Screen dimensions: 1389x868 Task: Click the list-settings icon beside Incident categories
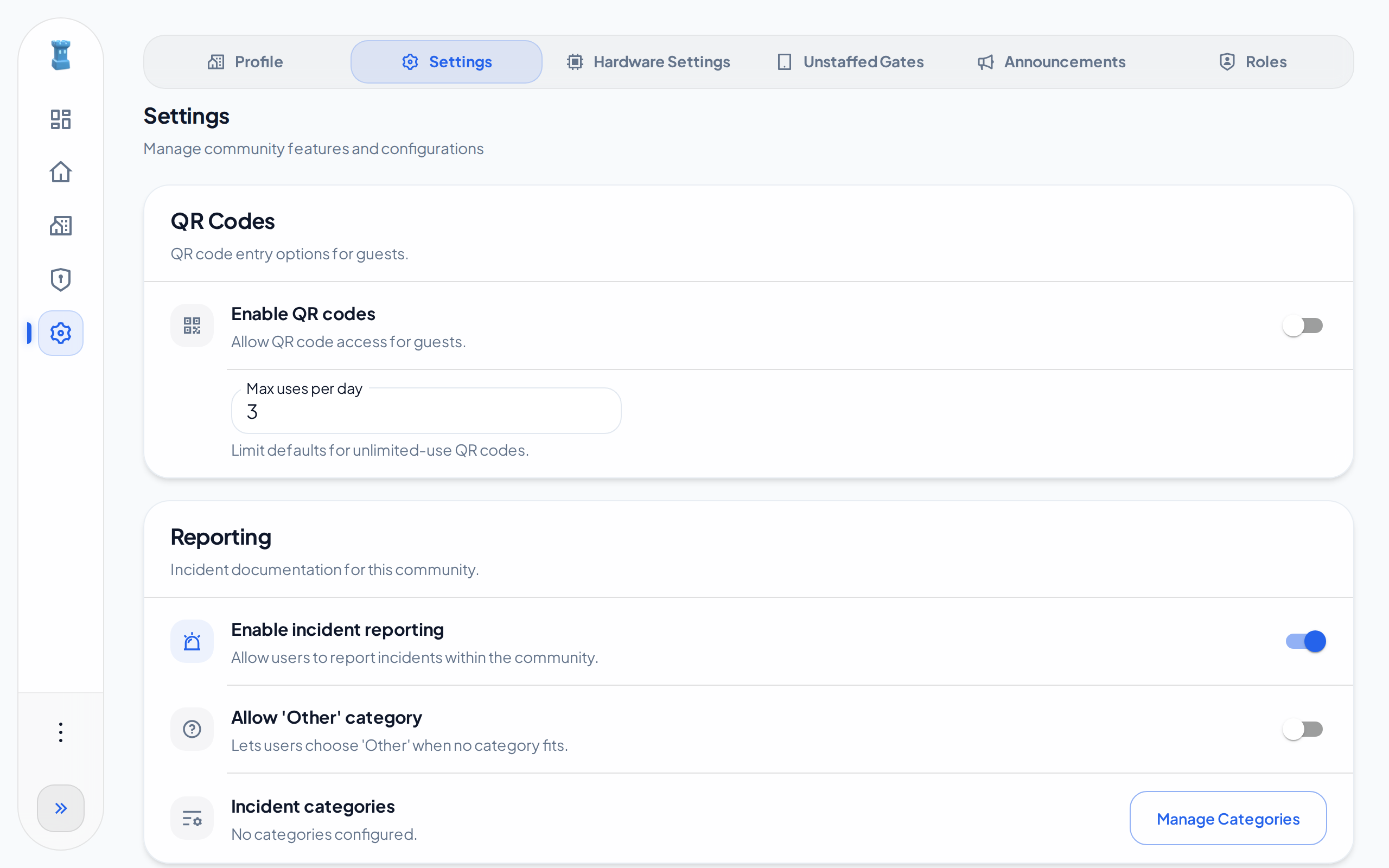click(192, 818)
